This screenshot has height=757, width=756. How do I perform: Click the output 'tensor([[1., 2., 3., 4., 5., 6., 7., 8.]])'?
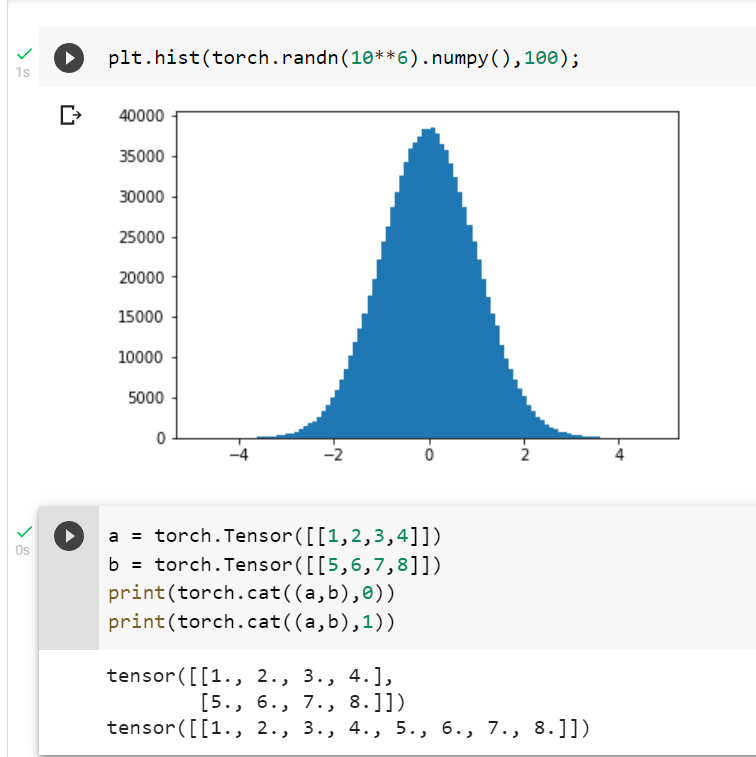click(x=348, y=728)
